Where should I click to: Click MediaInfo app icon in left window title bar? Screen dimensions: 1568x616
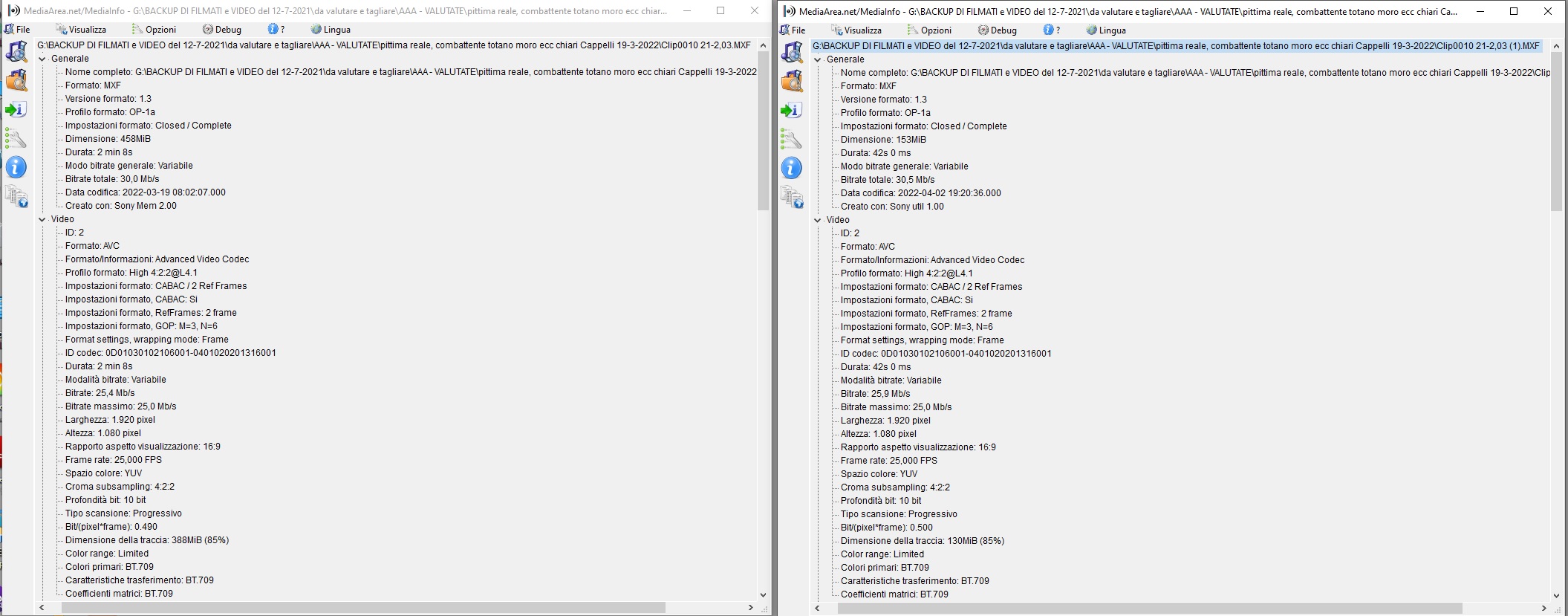pos(13,10)
